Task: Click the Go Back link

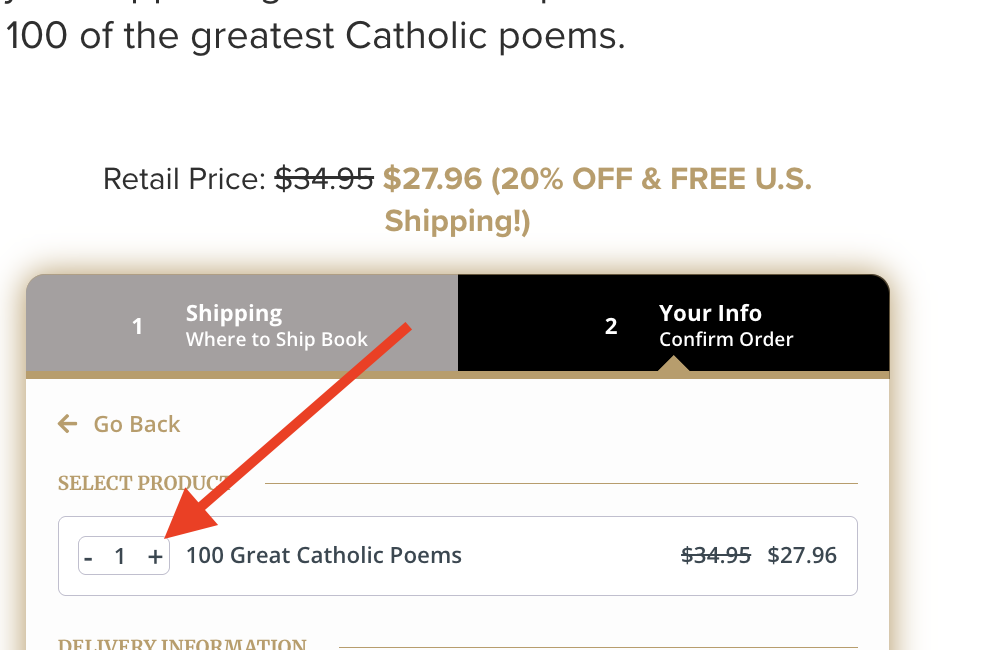Action: [136, 424]
